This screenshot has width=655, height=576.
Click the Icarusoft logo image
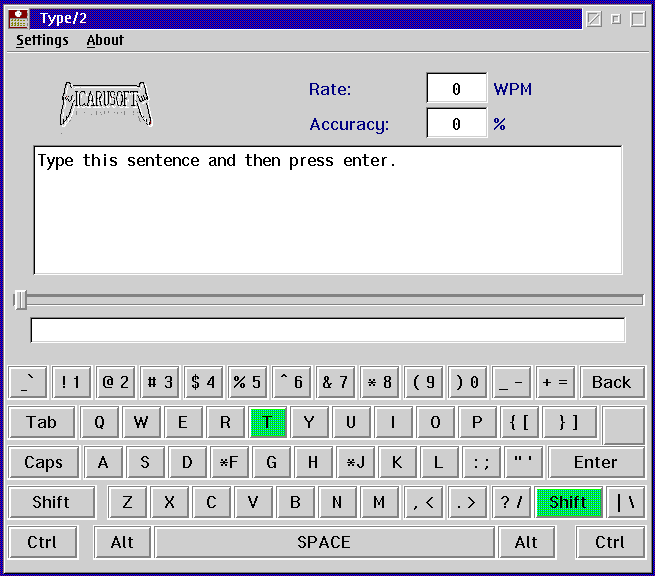point(104,103)
